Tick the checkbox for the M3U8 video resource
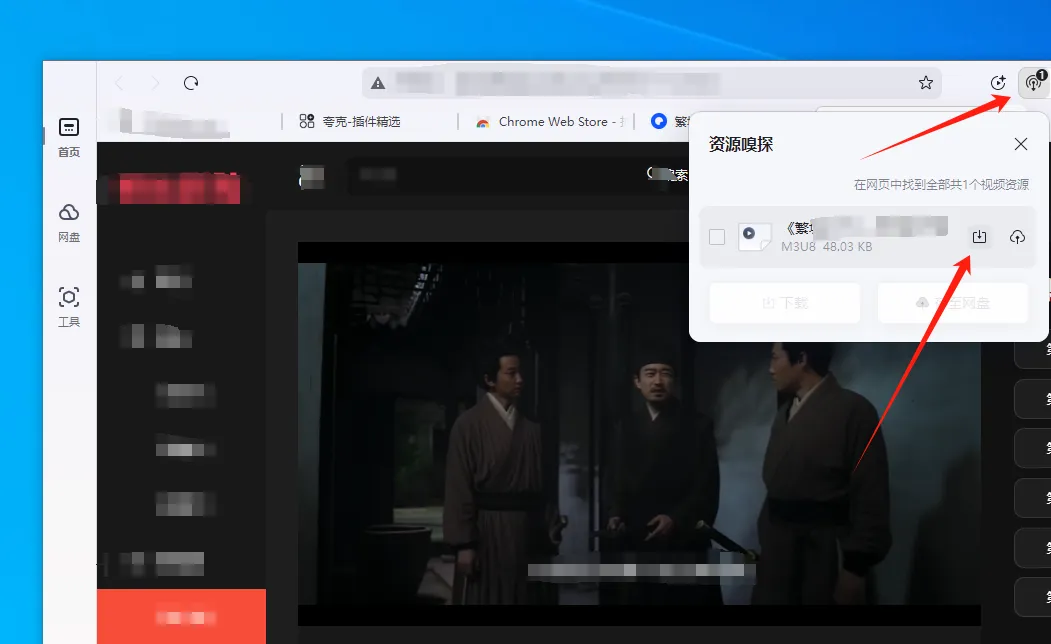The width and height of the screenshot is (1051, 644). pos(717,237)
